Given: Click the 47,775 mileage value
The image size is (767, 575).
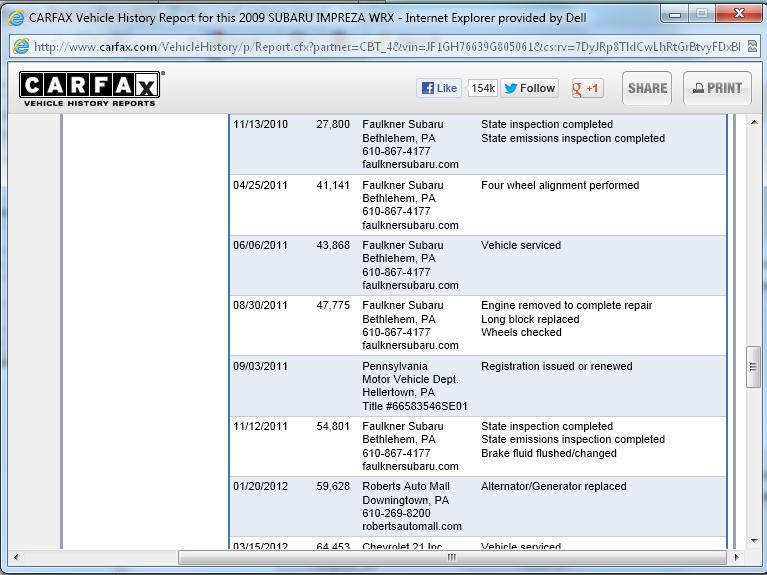Looking at the screenshot, I should coord(333,305).
